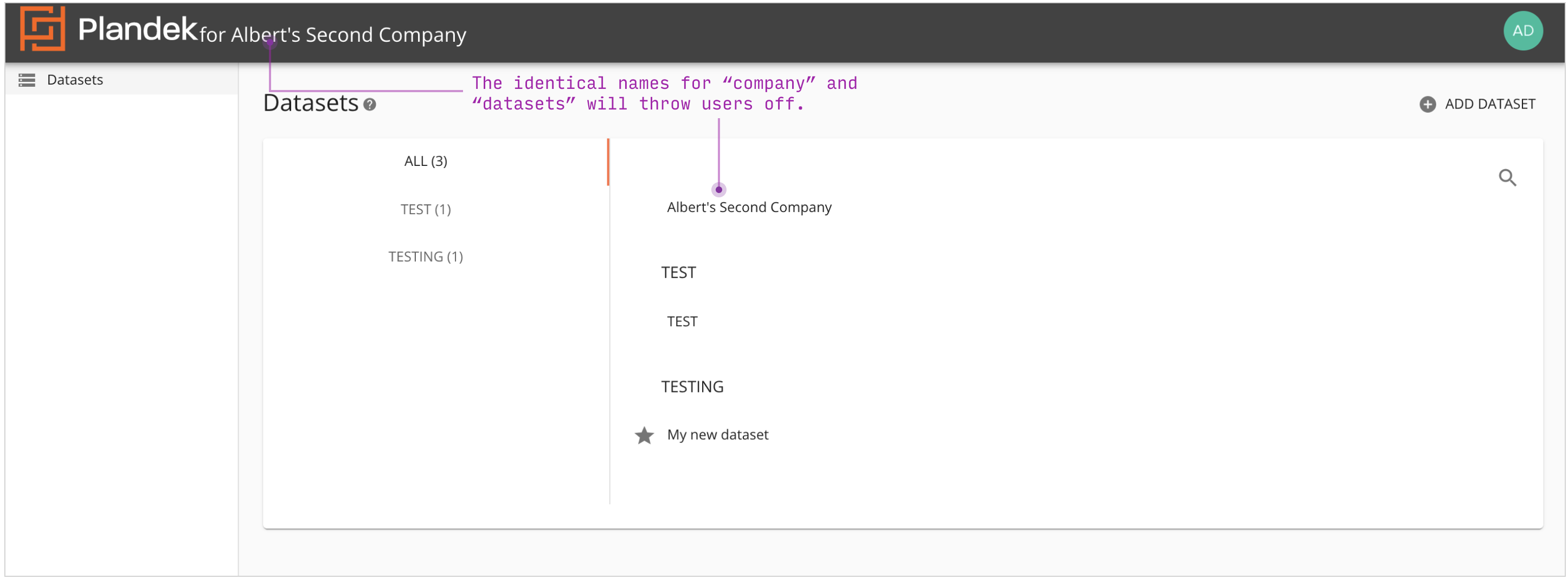Open dataset search with magnifier icon
Screen dimensions: 1568x579
point(1507,178)
